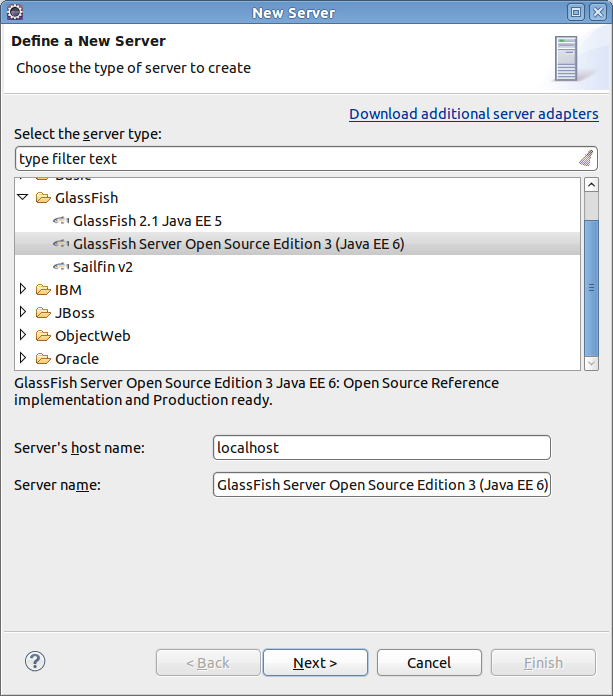Click the < Back button
The height and width of the screenshot is (696, 613).
208,663
